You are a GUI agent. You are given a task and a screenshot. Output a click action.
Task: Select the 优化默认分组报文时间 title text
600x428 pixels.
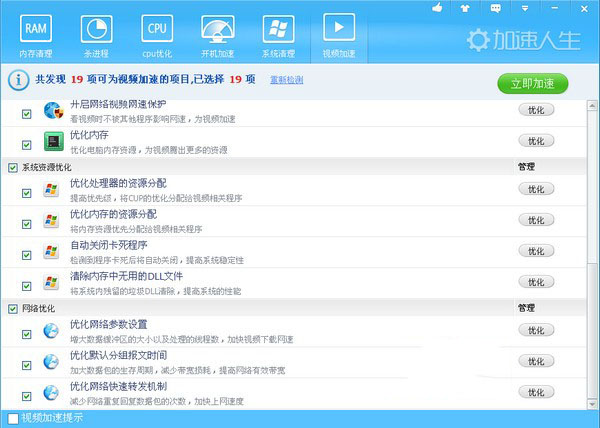(118, 356)
